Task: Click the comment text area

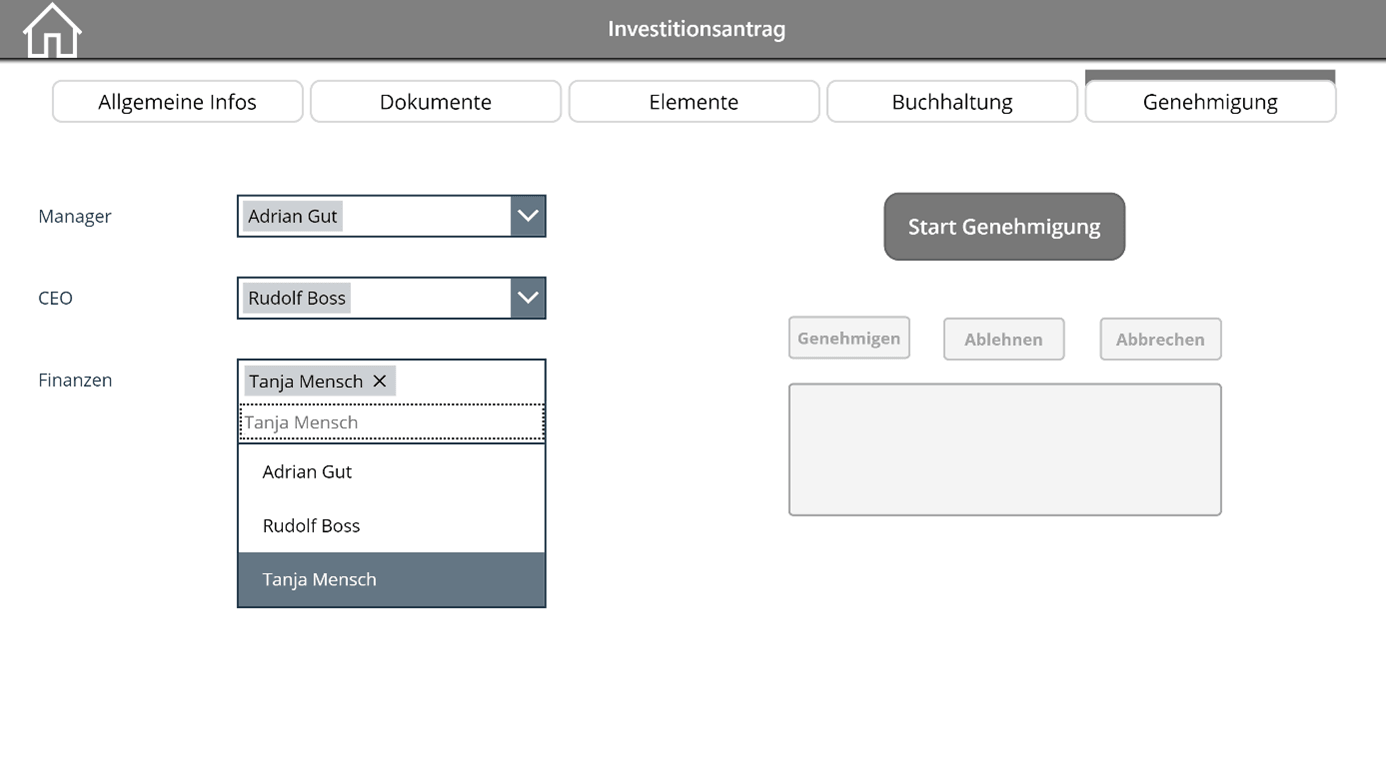Action: (1005, 450)
